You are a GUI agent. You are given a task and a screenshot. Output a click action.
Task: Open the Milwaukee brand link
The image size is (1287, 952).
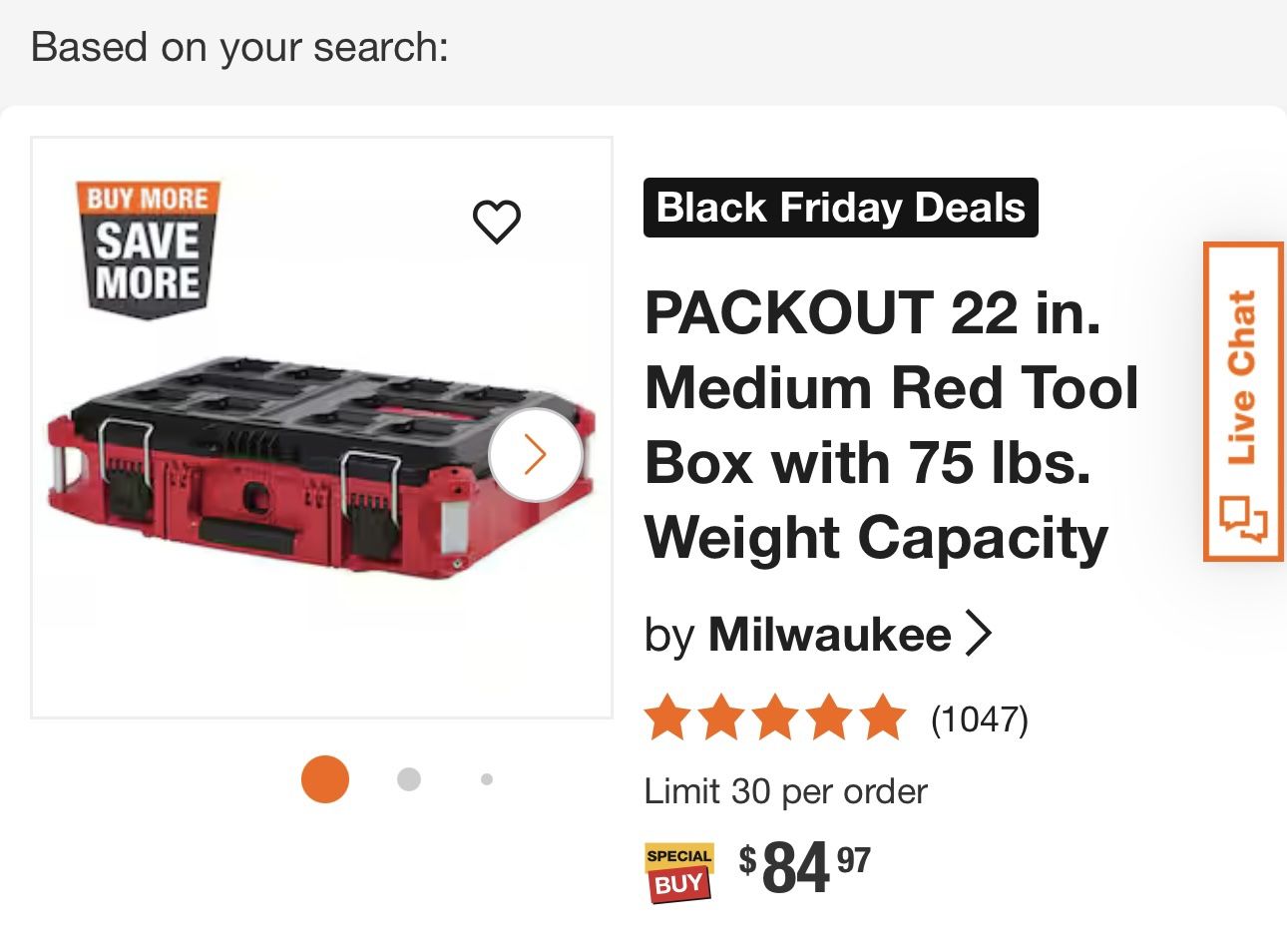[x=828, y=635]
